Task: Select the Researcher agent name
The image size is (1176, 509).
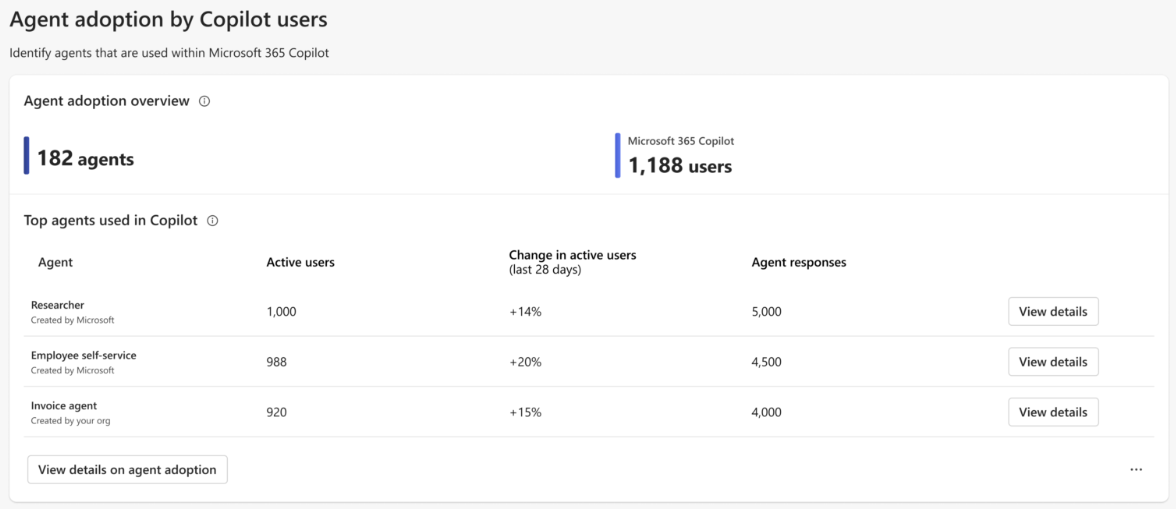Action: tap(58, 305)
